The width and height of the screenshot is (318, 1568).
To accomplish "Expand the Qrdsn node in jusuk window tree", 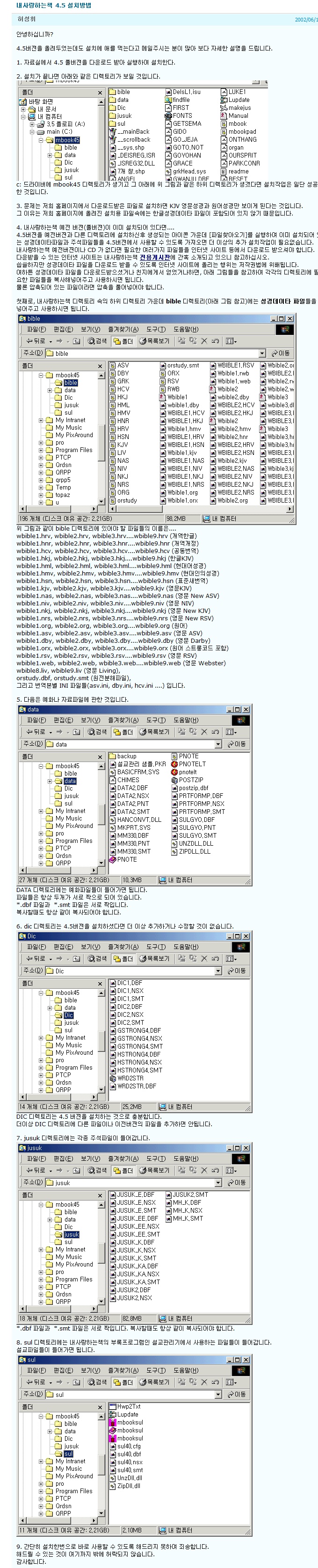I will click(x=41, y=1294).
